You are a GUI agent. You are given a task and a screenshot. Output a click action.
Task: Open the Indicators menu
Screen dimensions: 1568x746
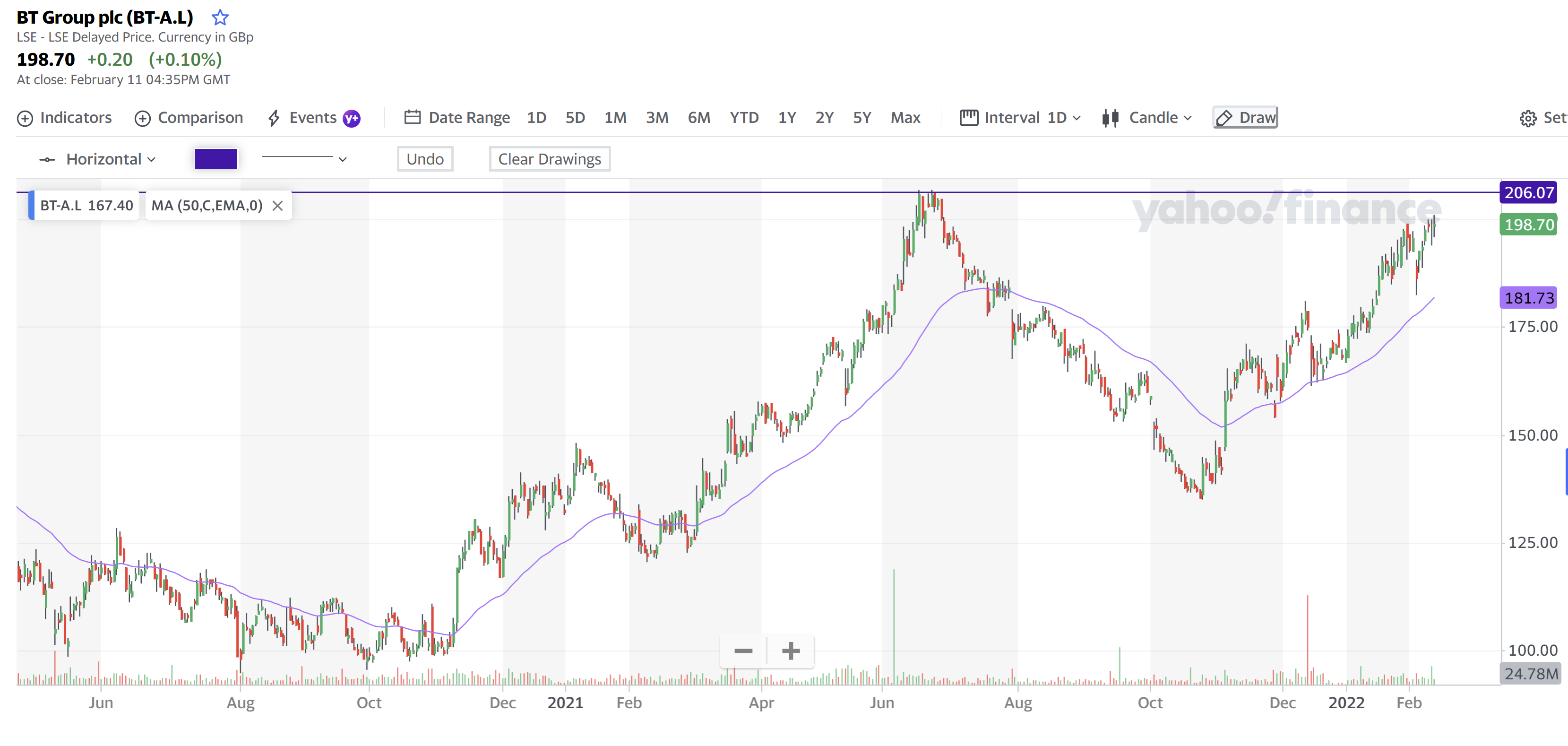[x=64, y=118]
